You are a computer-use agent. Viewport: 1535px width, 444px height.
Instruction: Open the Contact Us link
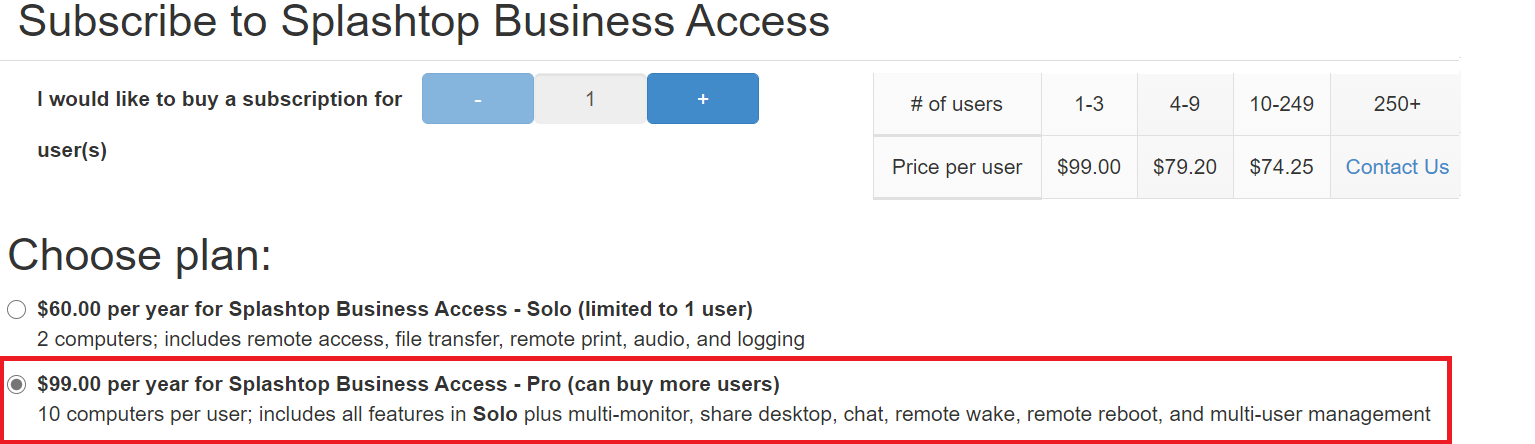1397,167
